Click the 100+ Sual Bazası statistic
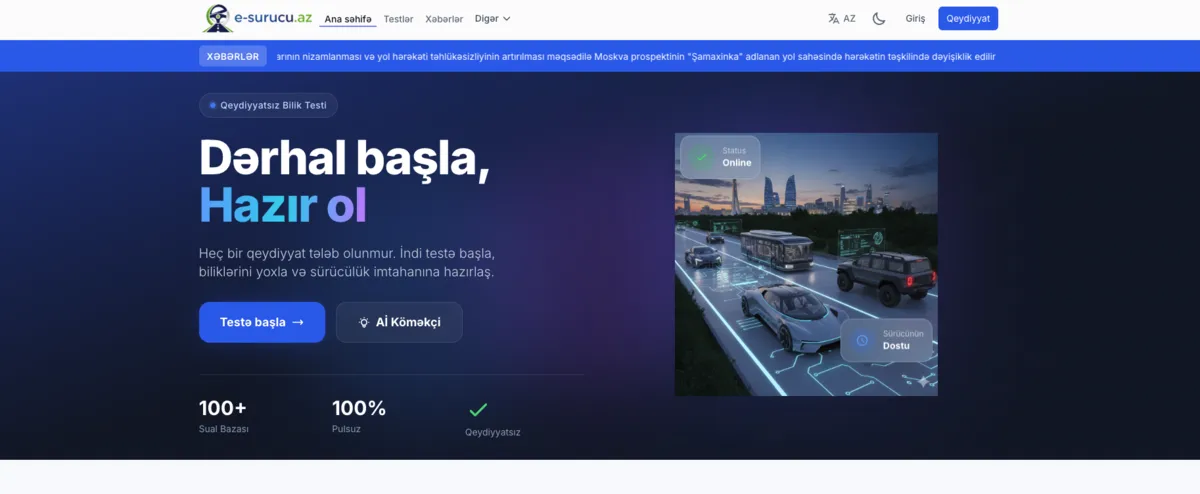Viewport: 1200px width, 494px height. 224,416
